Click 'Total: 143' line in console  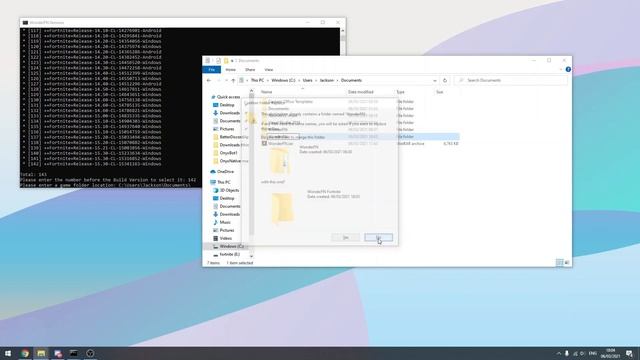33,175
